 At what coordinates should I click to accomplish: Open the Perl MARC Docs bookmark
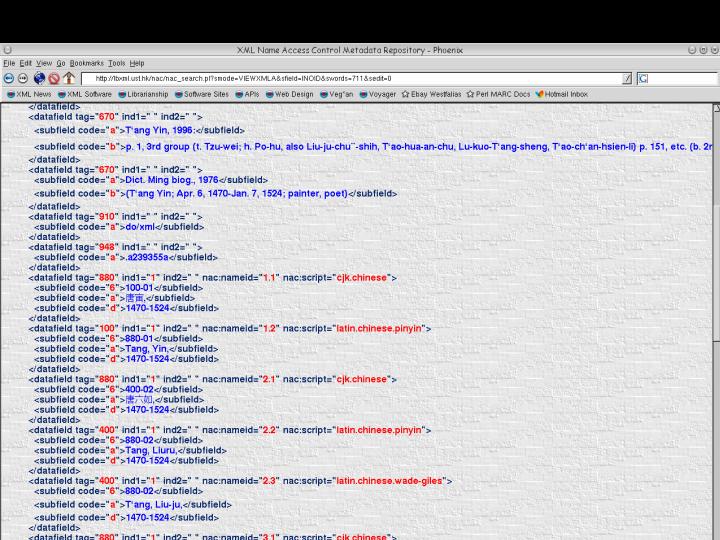[x=498, y=94]
